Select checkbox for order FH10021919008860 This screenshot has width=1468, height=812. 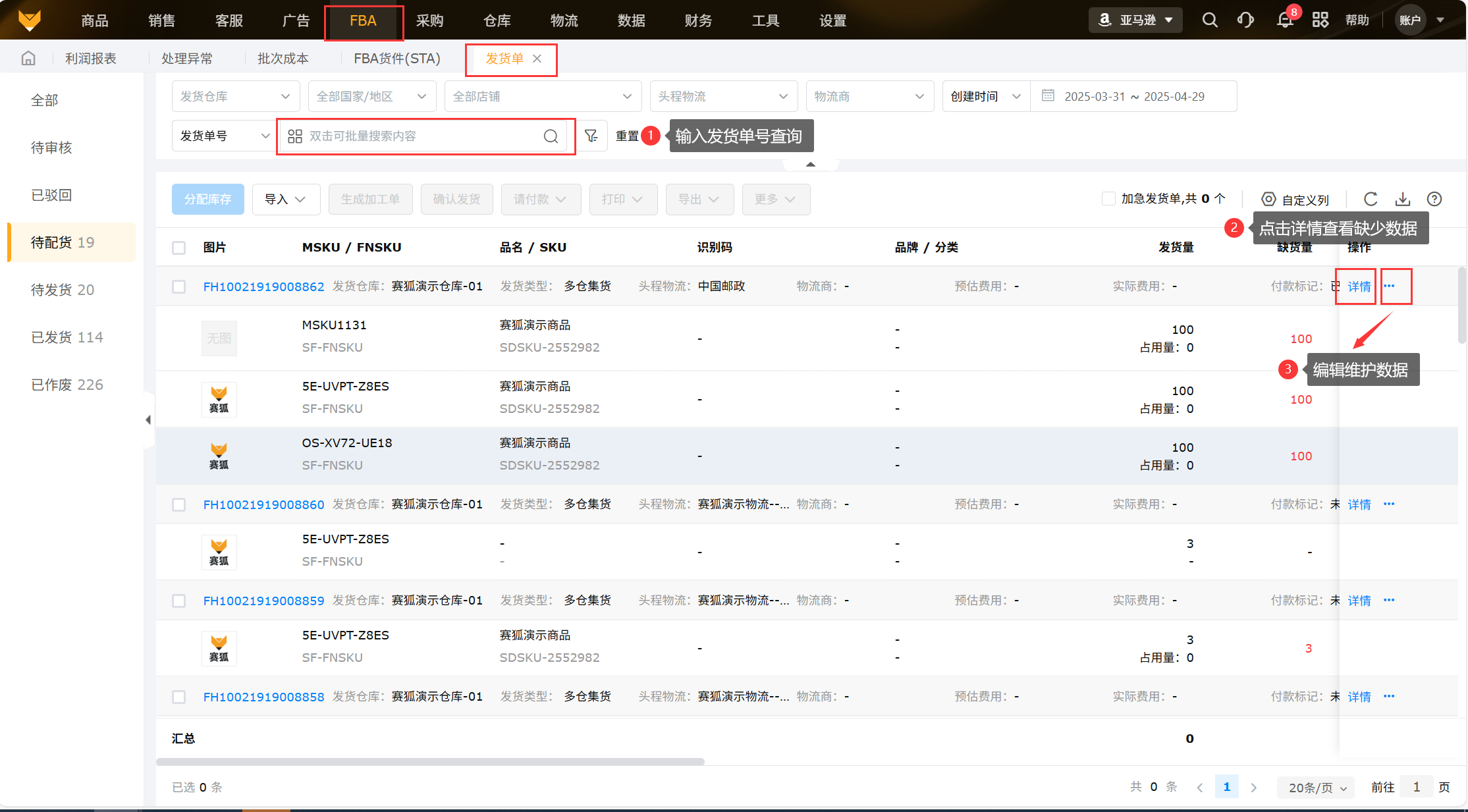(x=178, y=504)
